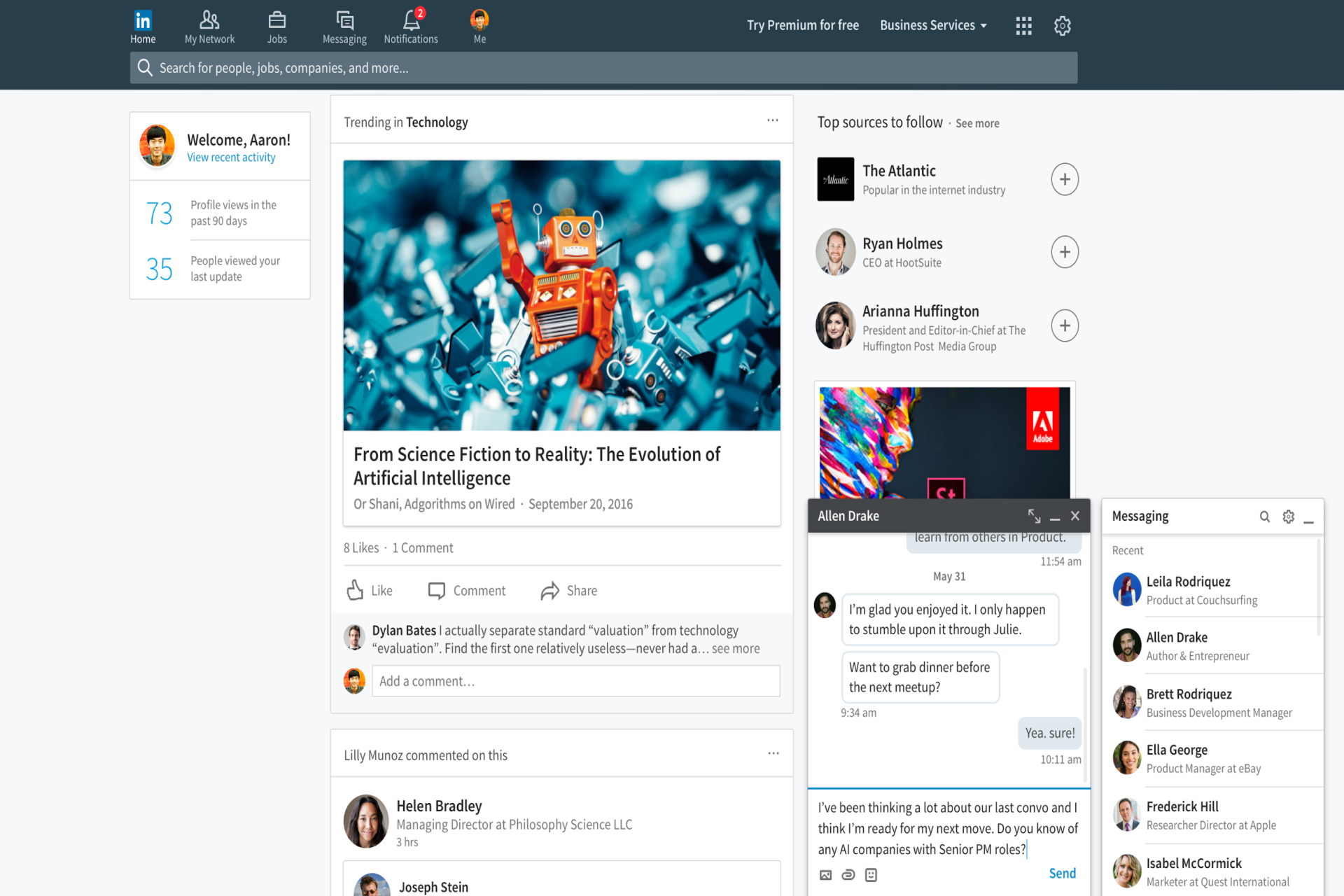
Task: Click See more top sources
Action: pos(977,123)
